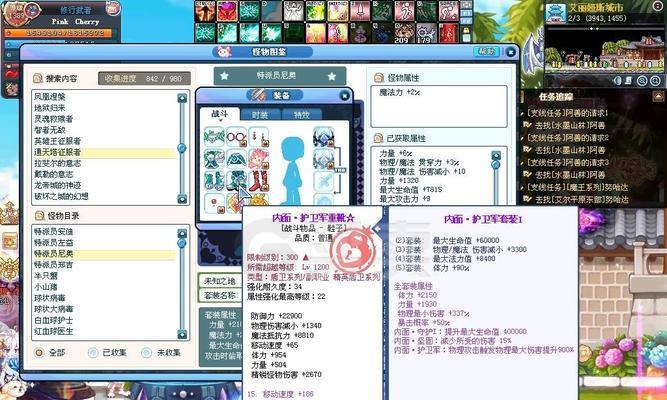Select the top crystal weapon slot
The image size is (667, 400).
324,137
